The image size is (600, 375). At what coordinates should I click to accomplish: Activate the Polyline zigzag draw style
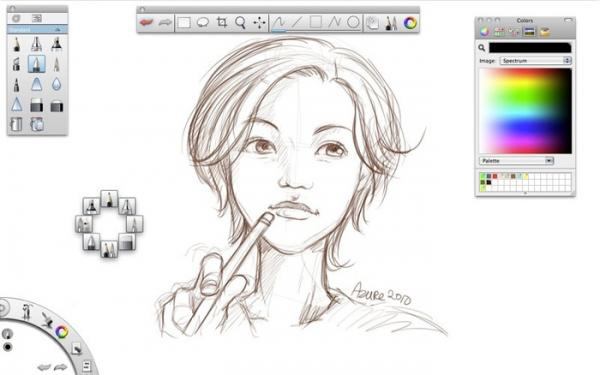coord(334,23)
